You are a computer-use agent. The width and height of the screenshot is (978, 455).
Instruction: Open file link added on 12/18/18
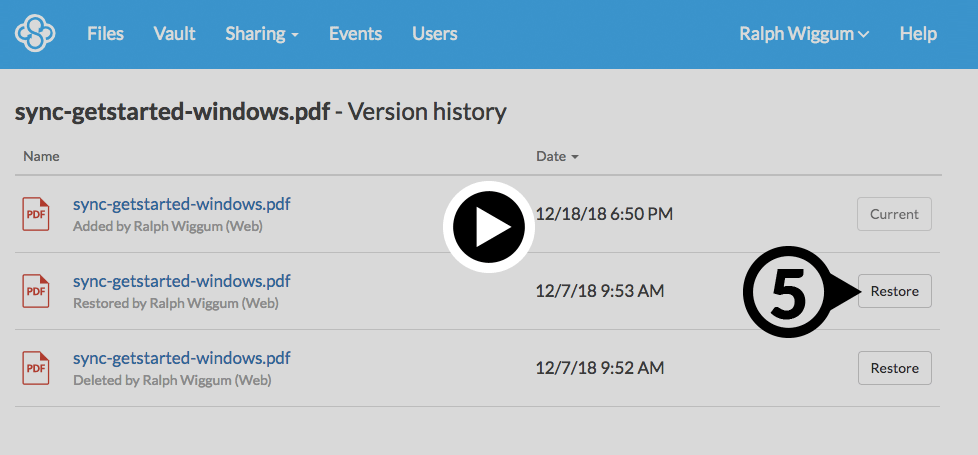(x=181, y=204)
